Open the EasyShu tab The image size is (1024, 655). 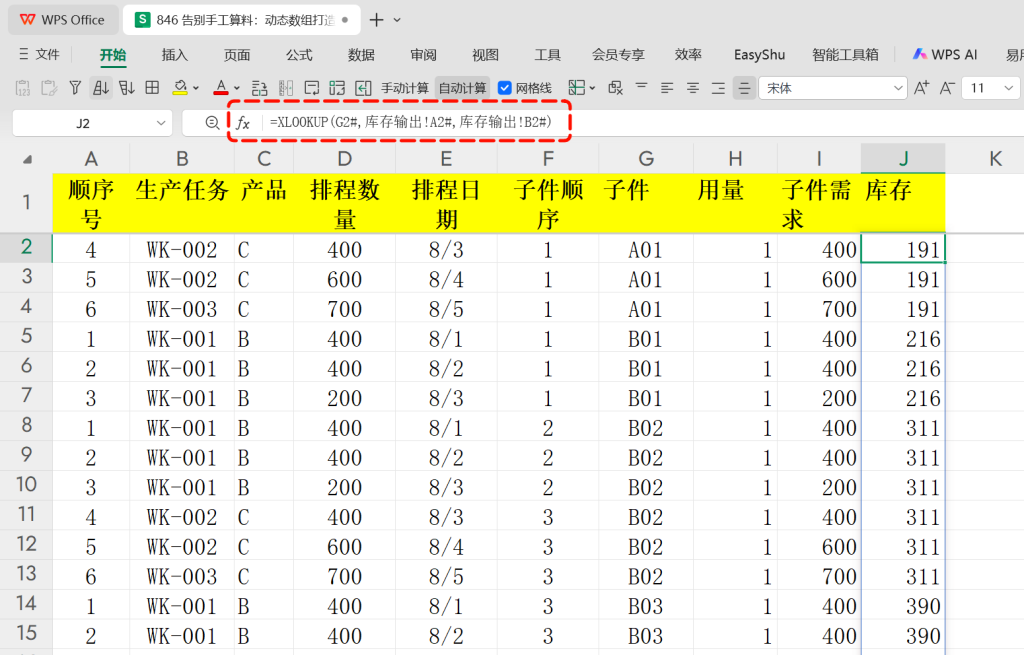tap(759, 55)
